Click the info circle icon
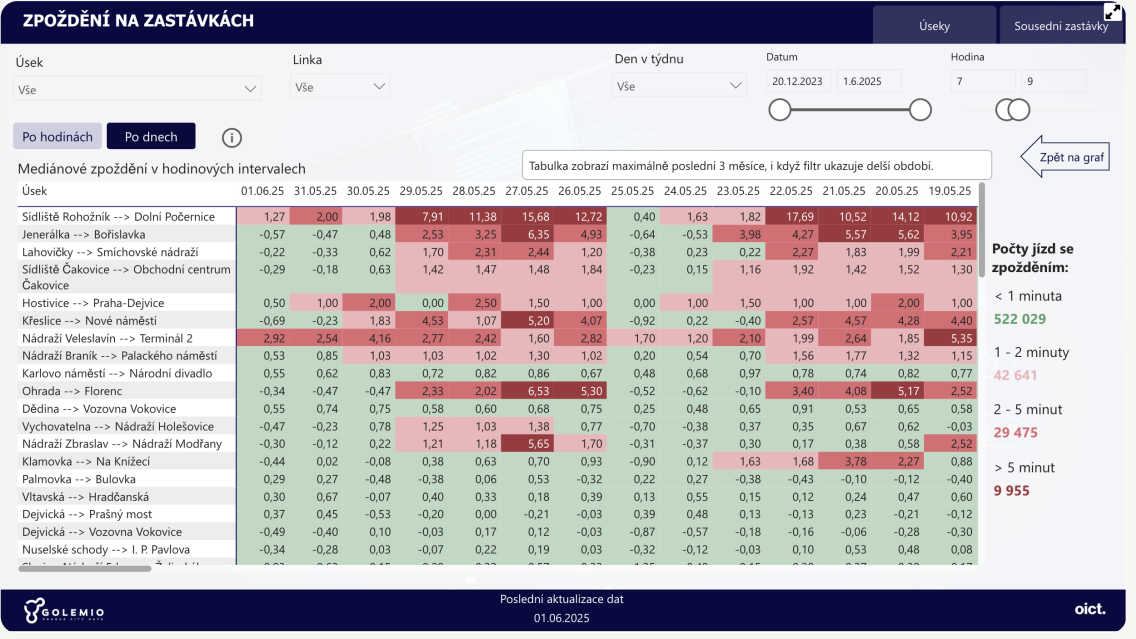This screenshot has height=639, width=1136. (231, 138)
